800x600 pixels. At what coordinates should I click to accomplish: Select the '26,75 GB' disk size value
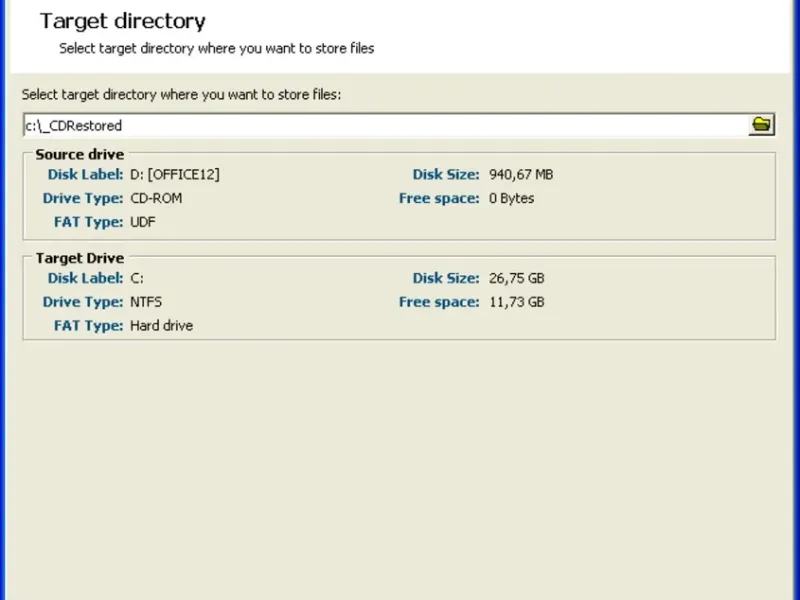(x=516, y=279)
